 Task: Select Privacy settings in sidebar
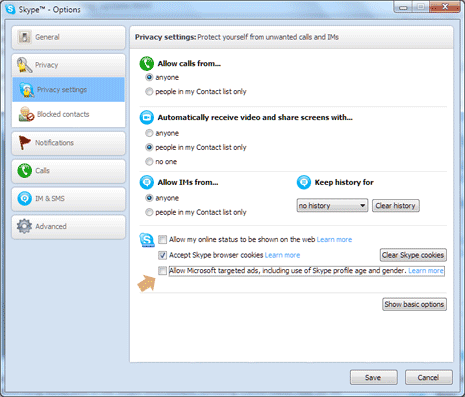(69, 90)
